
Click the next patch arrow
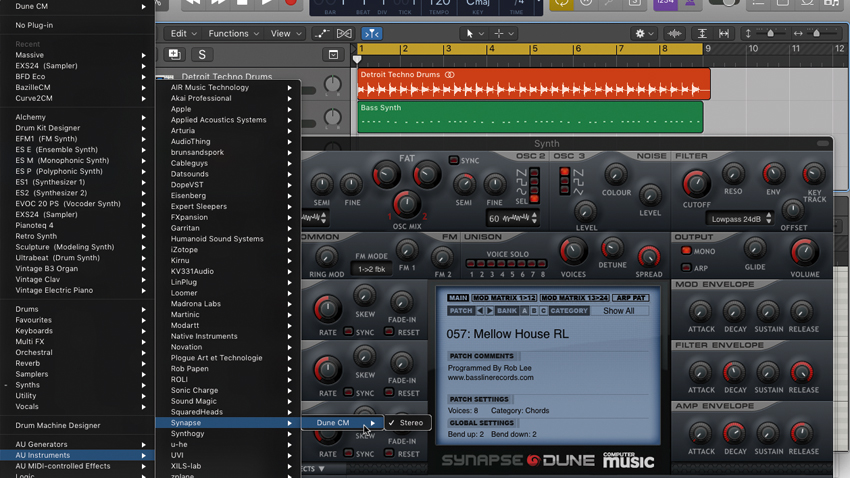(x=490, y=311)
